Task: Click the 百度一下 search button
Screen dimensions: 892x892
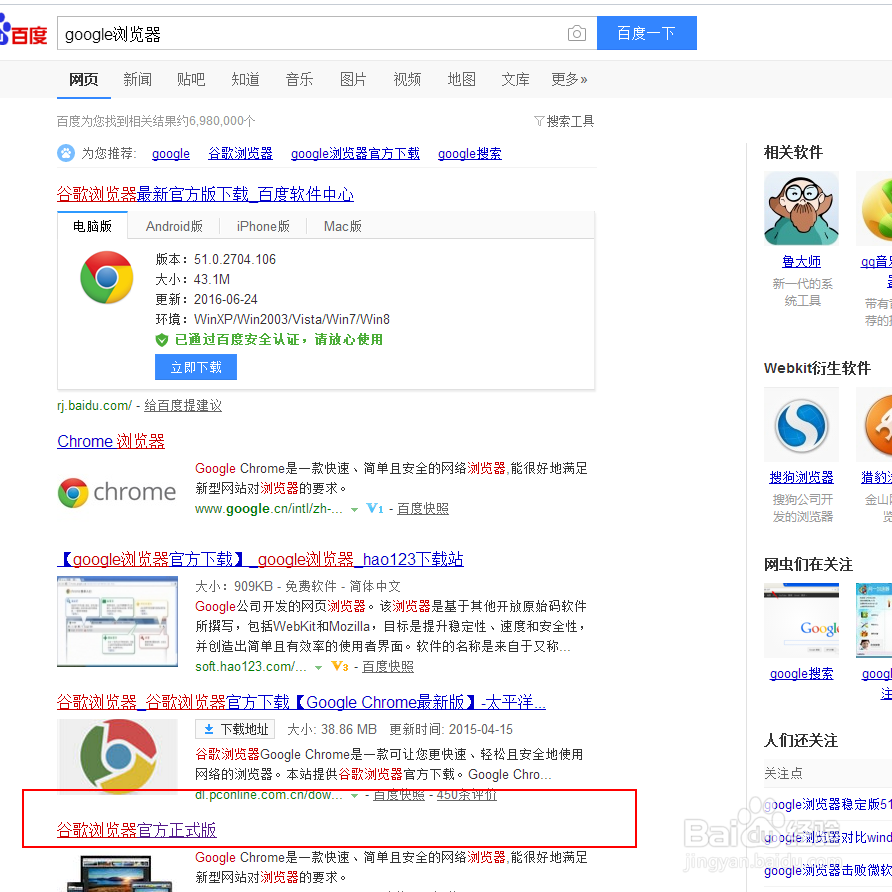Action: 647,33
